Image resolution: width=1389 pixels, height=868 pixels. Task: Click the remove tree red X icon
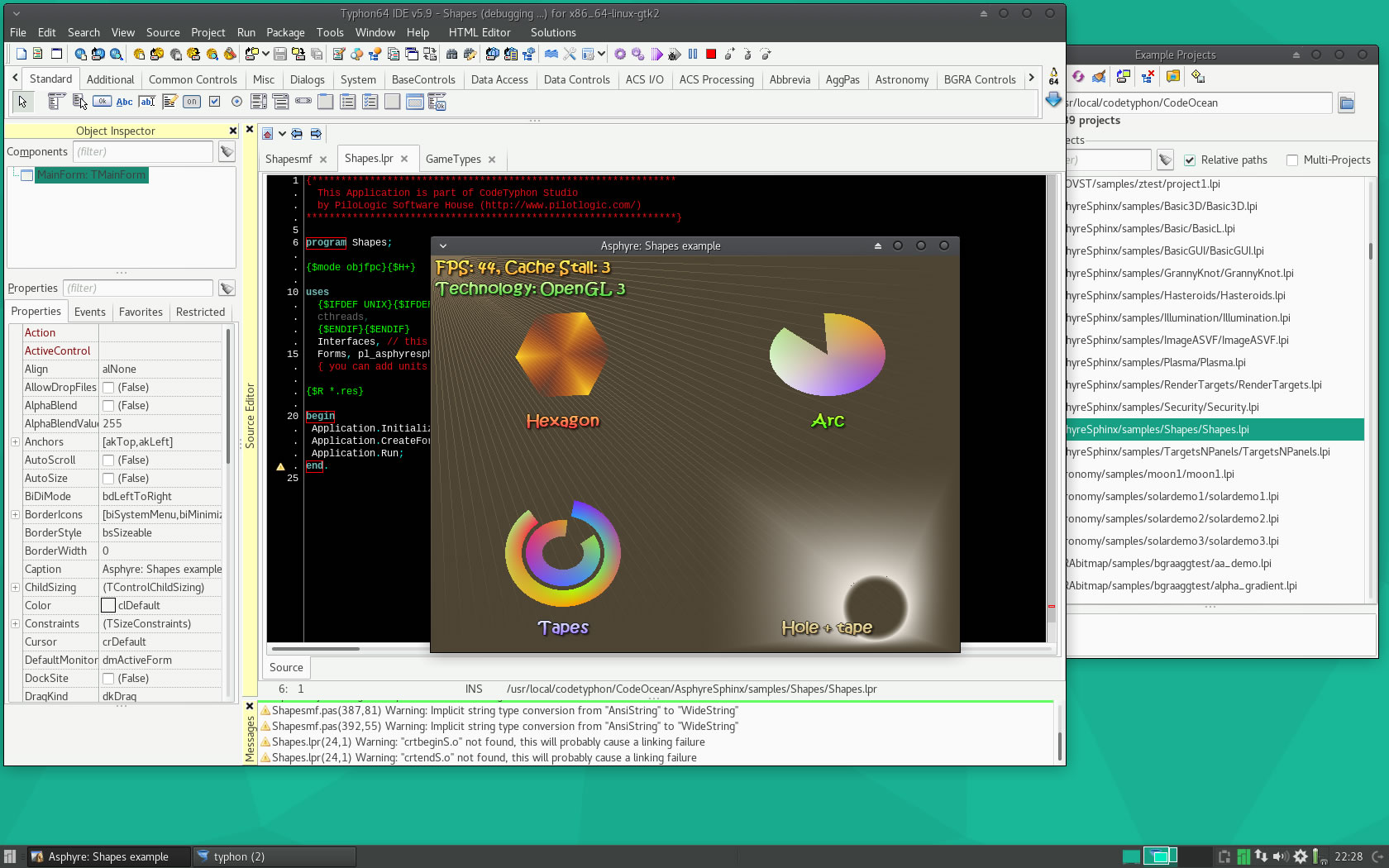1148,77
